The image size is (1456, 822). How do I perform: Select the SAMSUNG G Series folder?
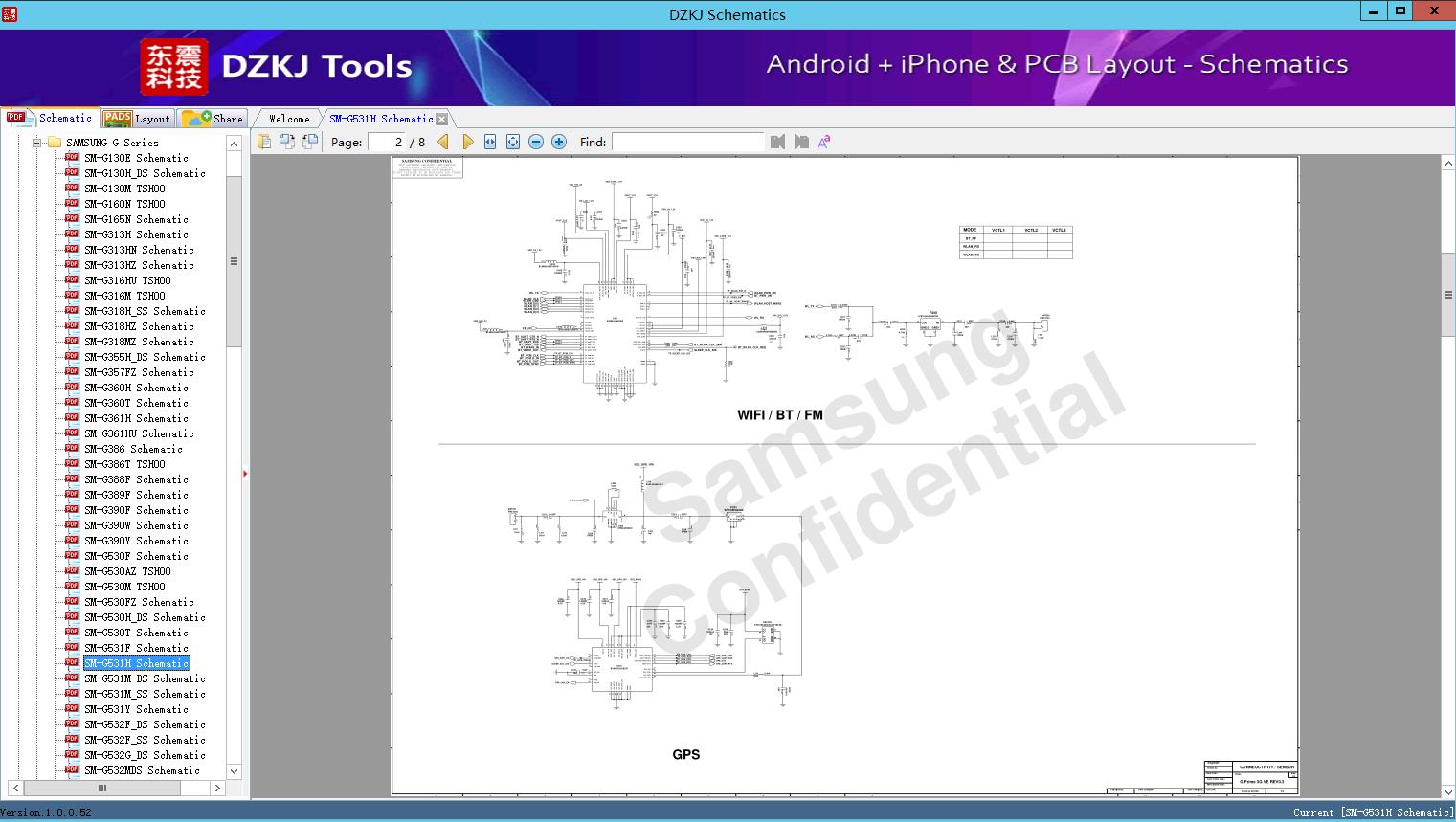point(112,143)
